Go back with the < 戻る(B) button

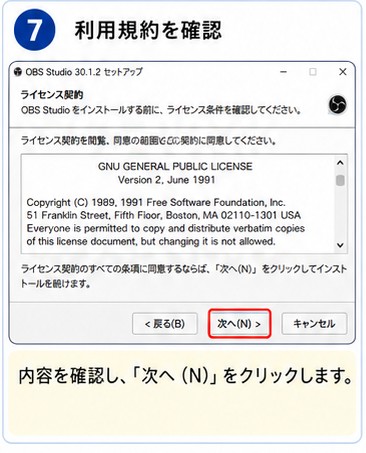pos(165,323)
